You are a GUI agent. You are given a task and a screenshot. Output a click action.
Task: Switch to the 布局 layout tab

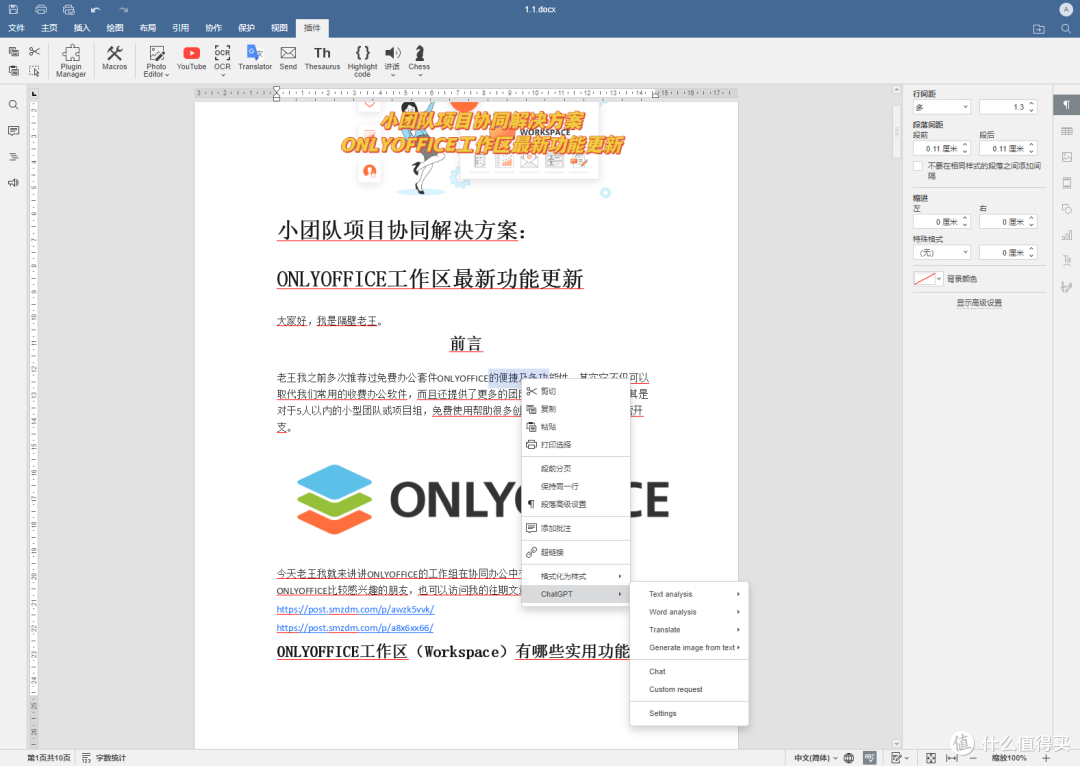tap(147, 28)
